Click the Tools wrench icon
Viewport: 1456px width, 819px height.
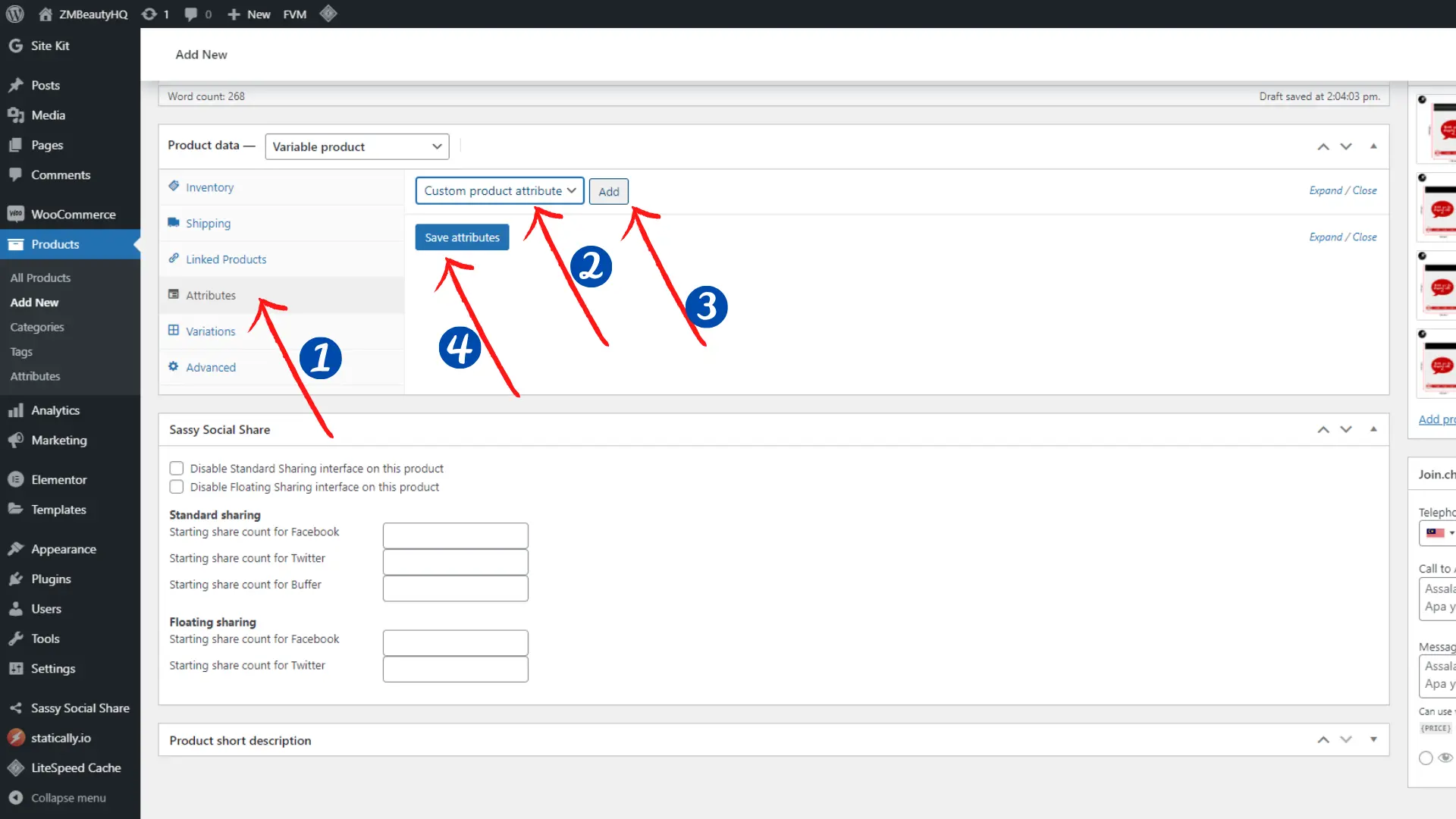pyautogui.click(x=16, y=639)
